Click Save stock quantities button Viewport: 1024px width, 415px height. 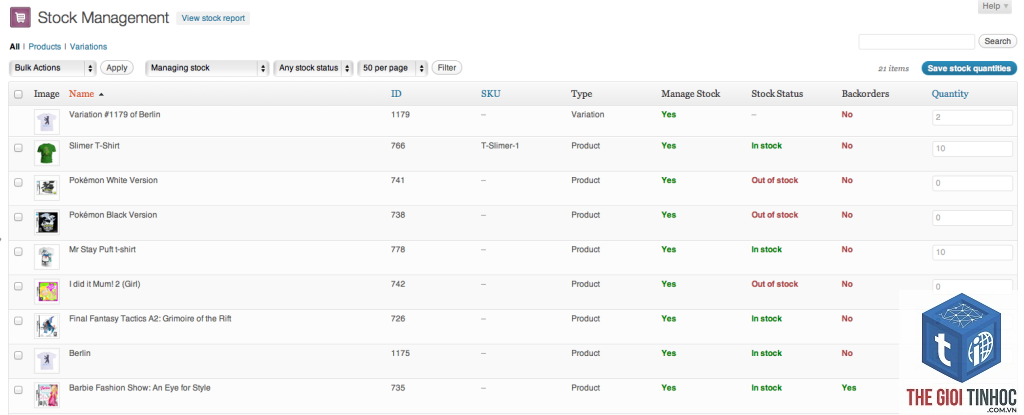point(969,68)
